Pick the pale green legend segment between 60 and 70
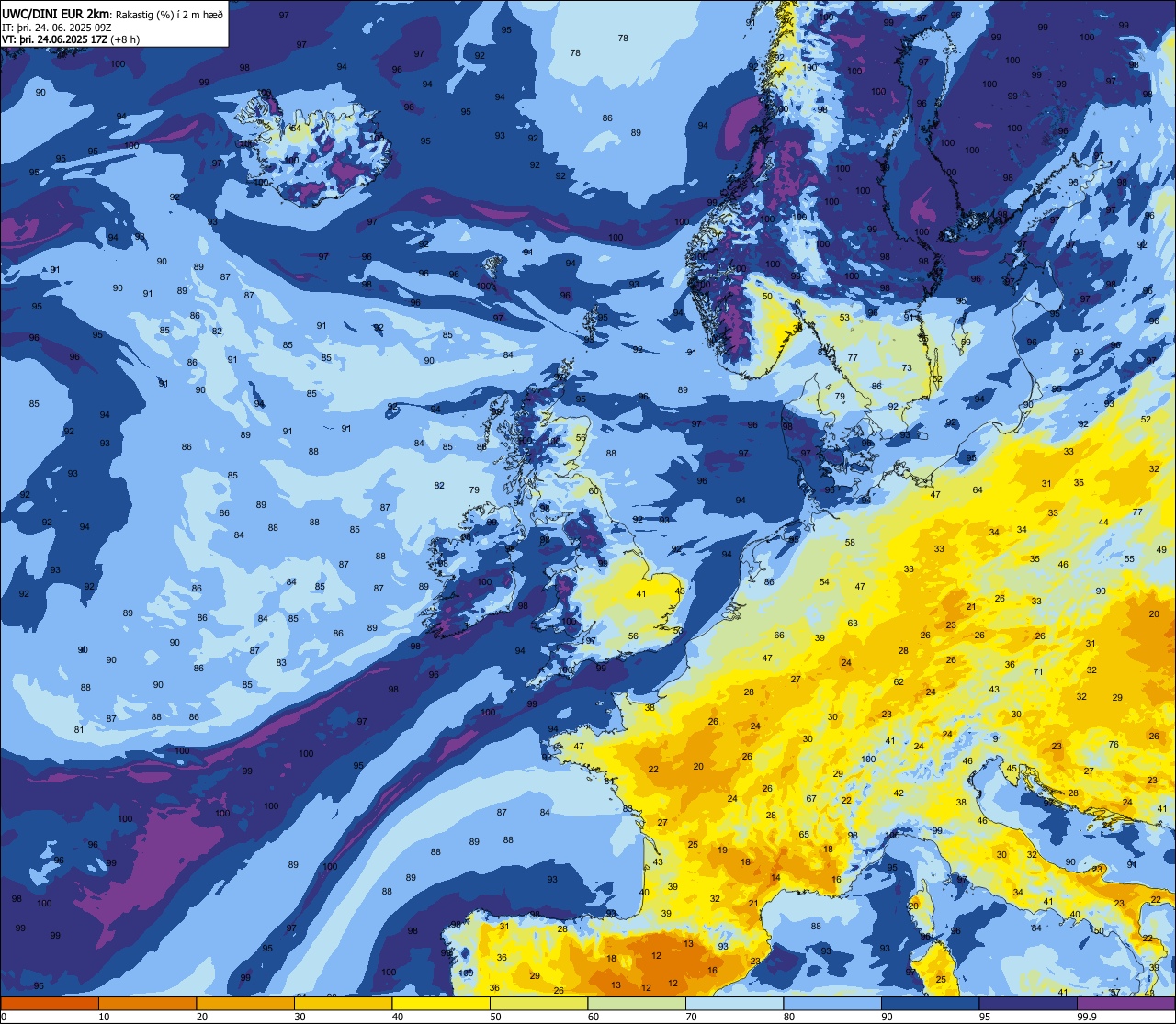 tap(637, 1004)
